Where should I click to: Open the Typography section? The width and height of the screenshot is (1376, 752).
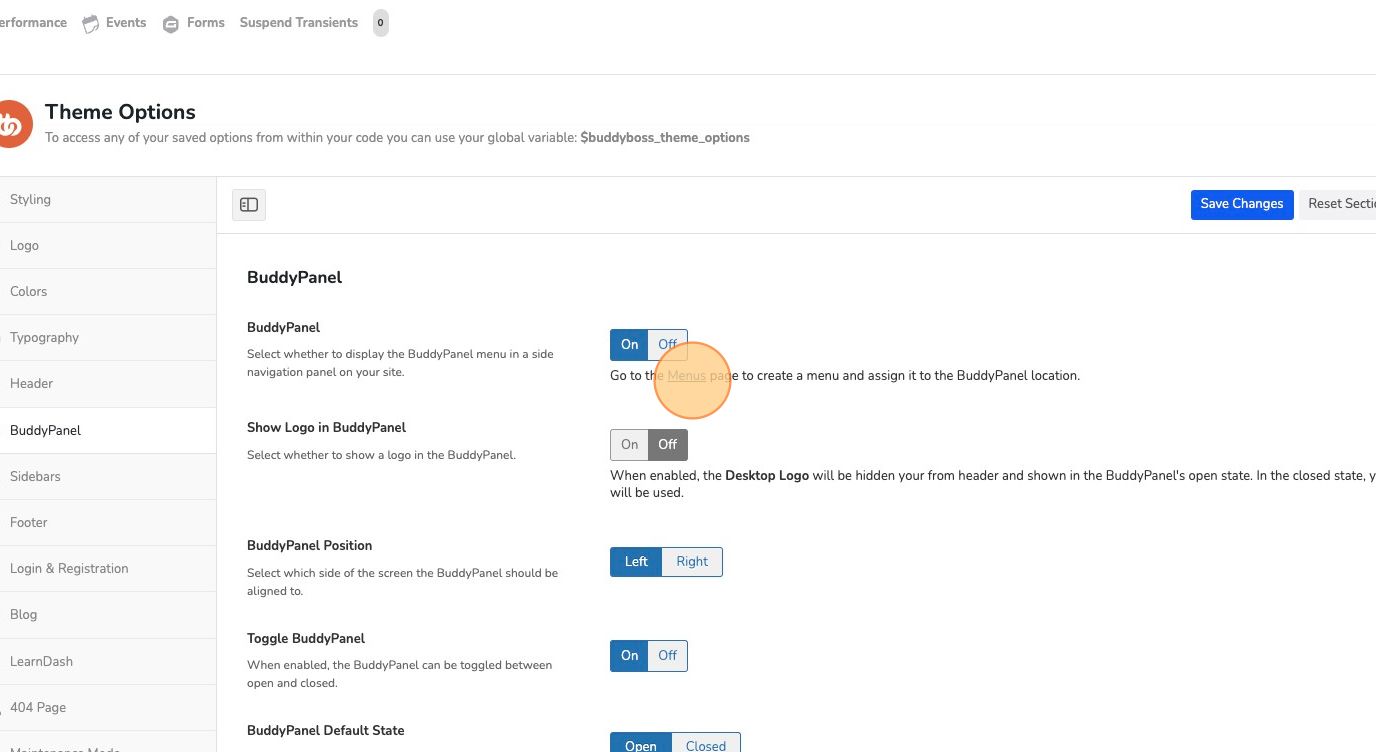(x=108, y=337)
